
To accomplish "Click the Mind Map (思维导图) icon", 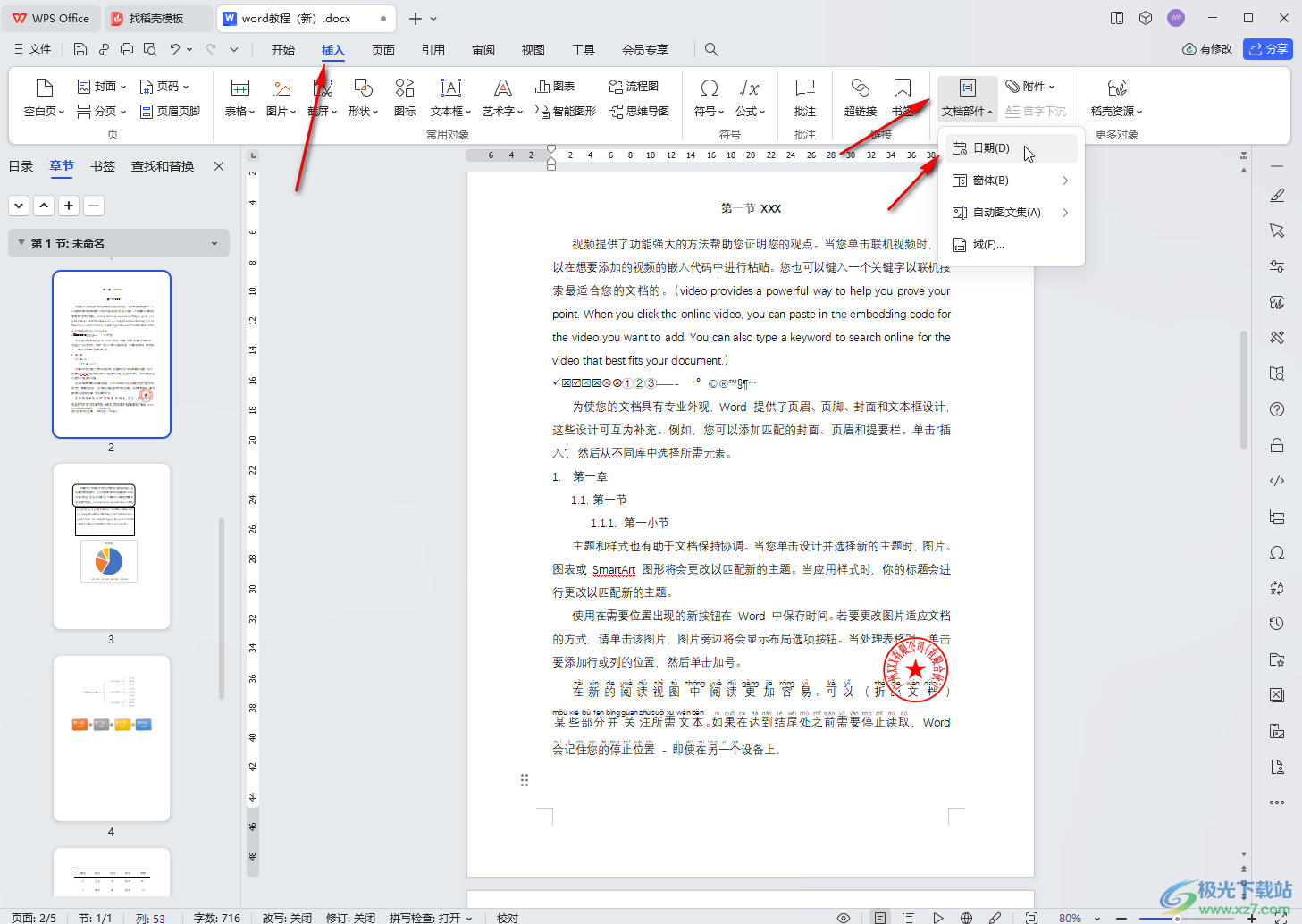I will [638, 112].
